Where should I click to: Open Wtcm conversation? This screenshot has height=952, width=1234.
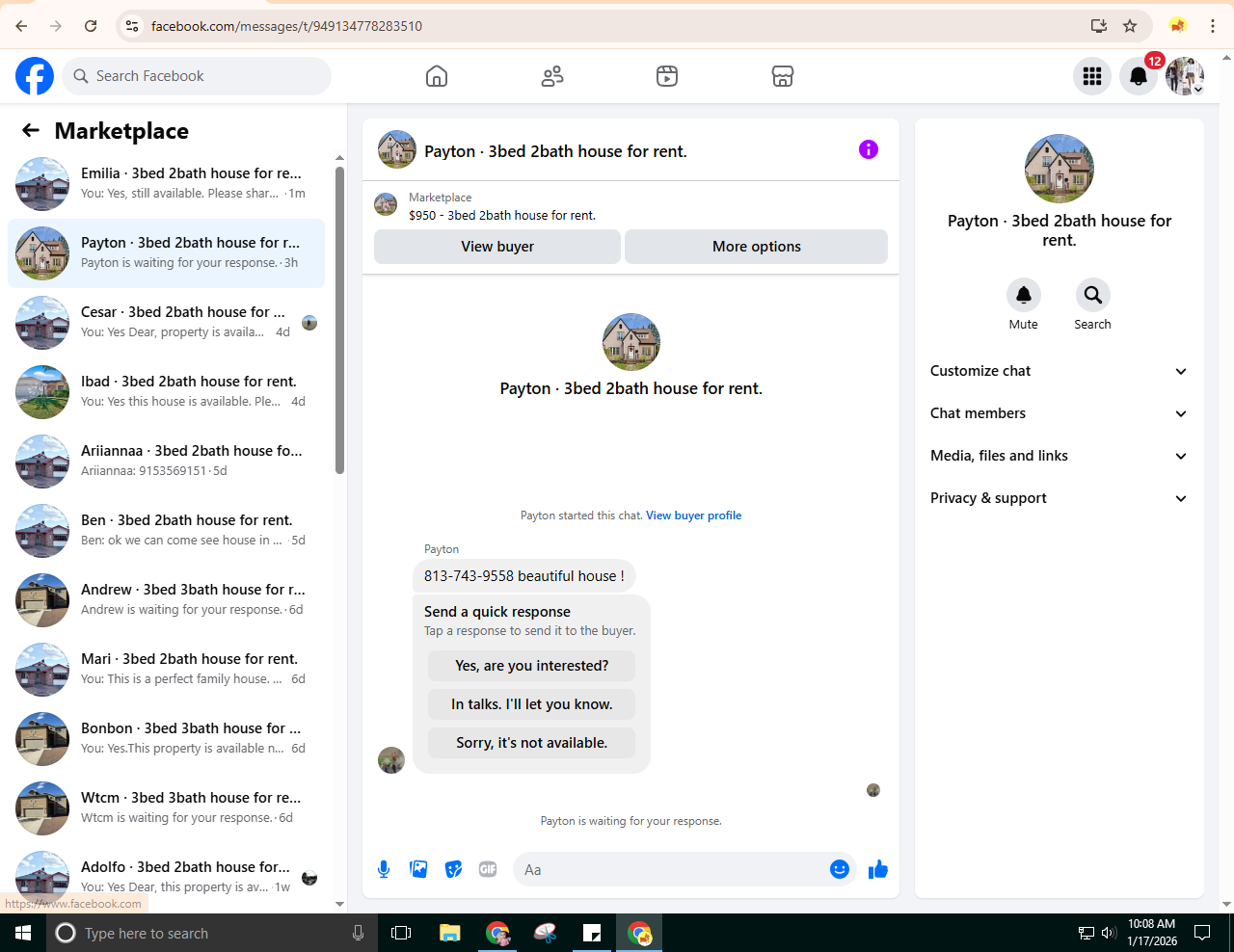point(167,808)
